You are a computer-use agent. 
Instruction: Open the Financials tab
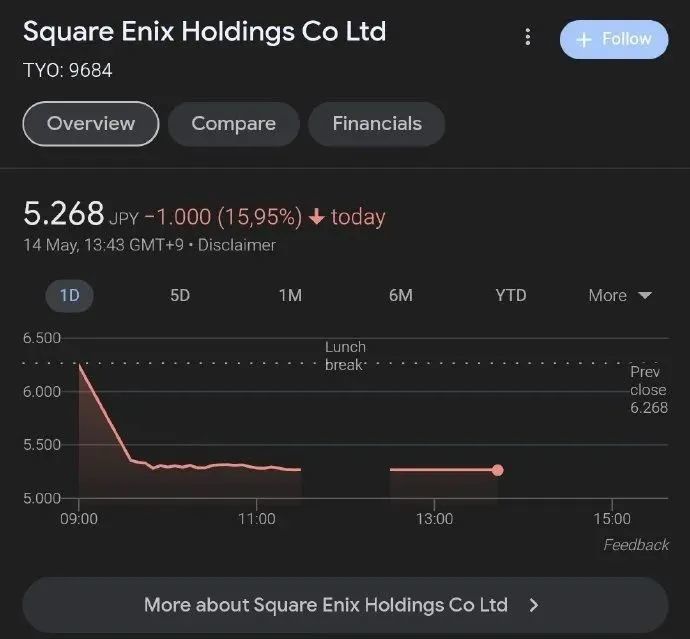pyautogui.click(x=376, y=124)
